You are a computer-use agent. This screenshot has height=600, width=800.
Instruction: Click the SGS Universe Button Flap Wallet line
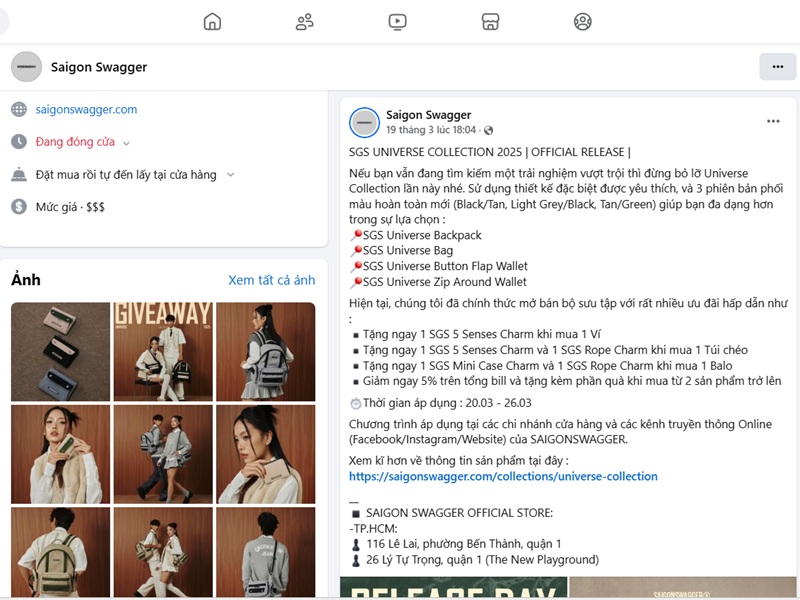pos(439,266)
